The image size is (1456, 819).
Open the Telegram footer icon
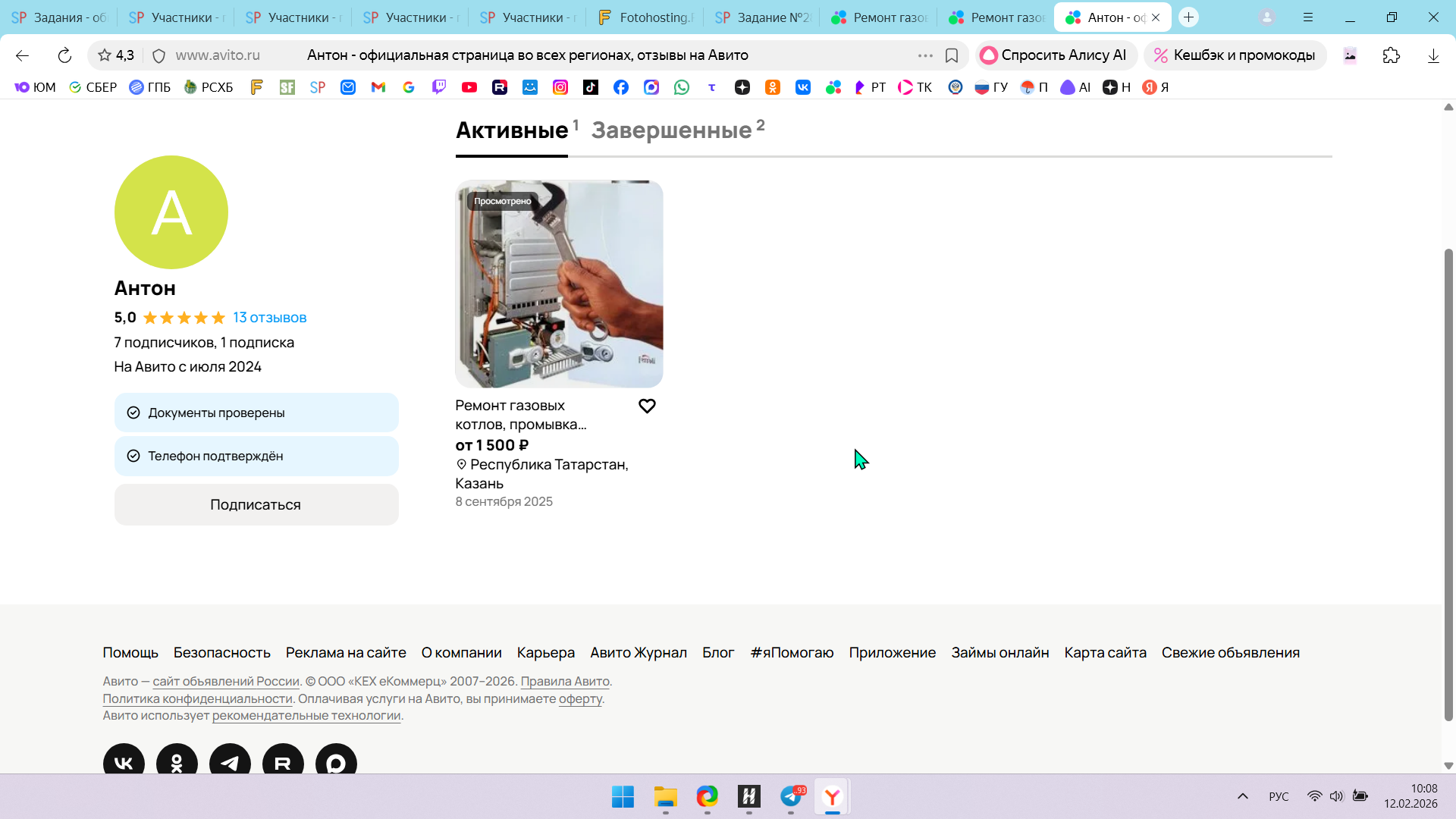tap(230, 762)
